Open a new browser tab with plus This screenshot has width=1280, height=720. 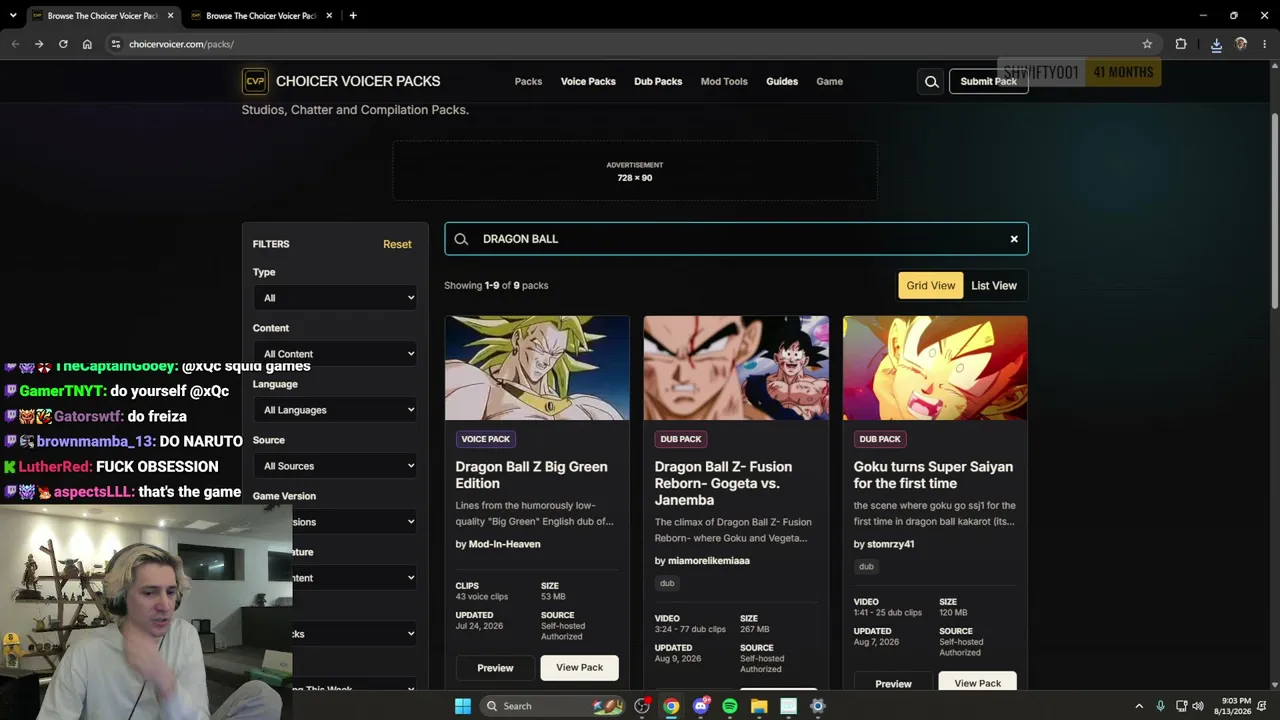click(x=353, y=16)
